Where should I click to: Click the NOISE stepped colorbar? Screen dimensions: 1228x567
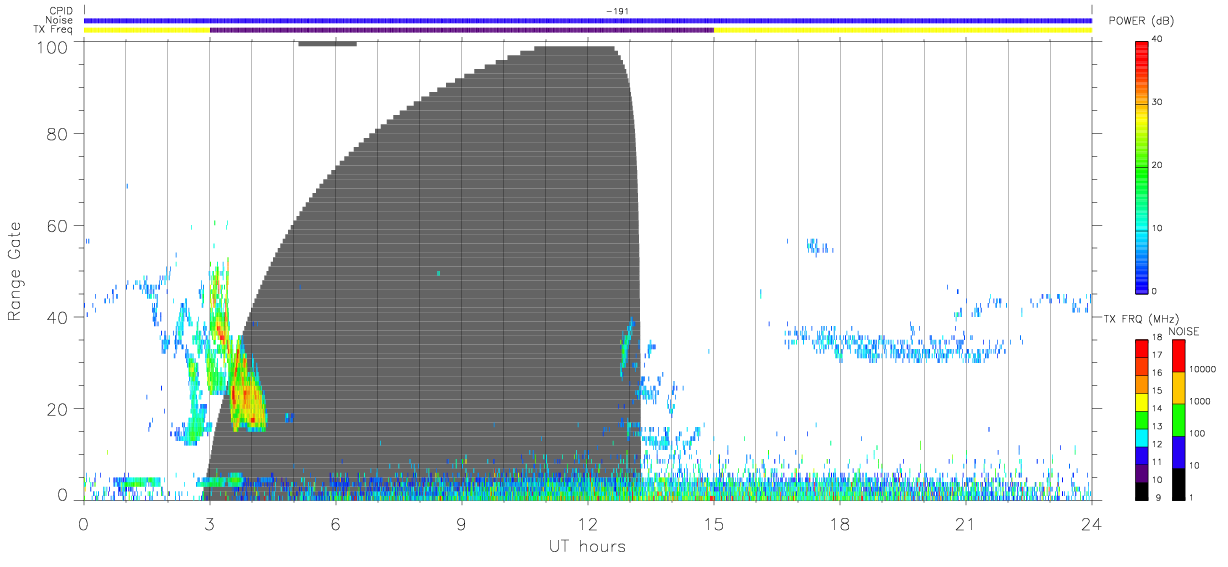click(x=1178, y=419)
